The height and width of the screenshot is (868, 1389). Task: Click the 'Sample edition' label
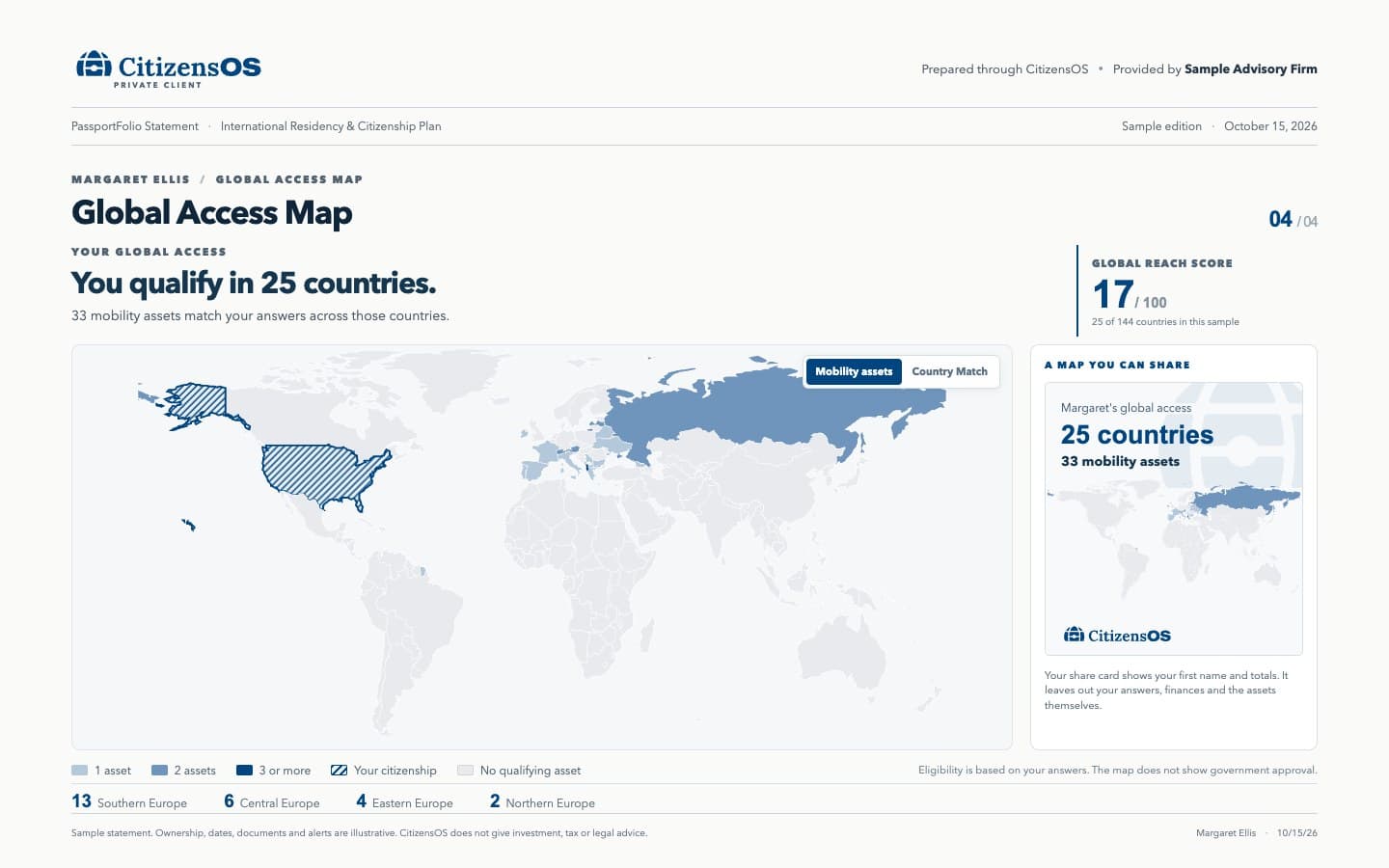[x=1161, y=126]
